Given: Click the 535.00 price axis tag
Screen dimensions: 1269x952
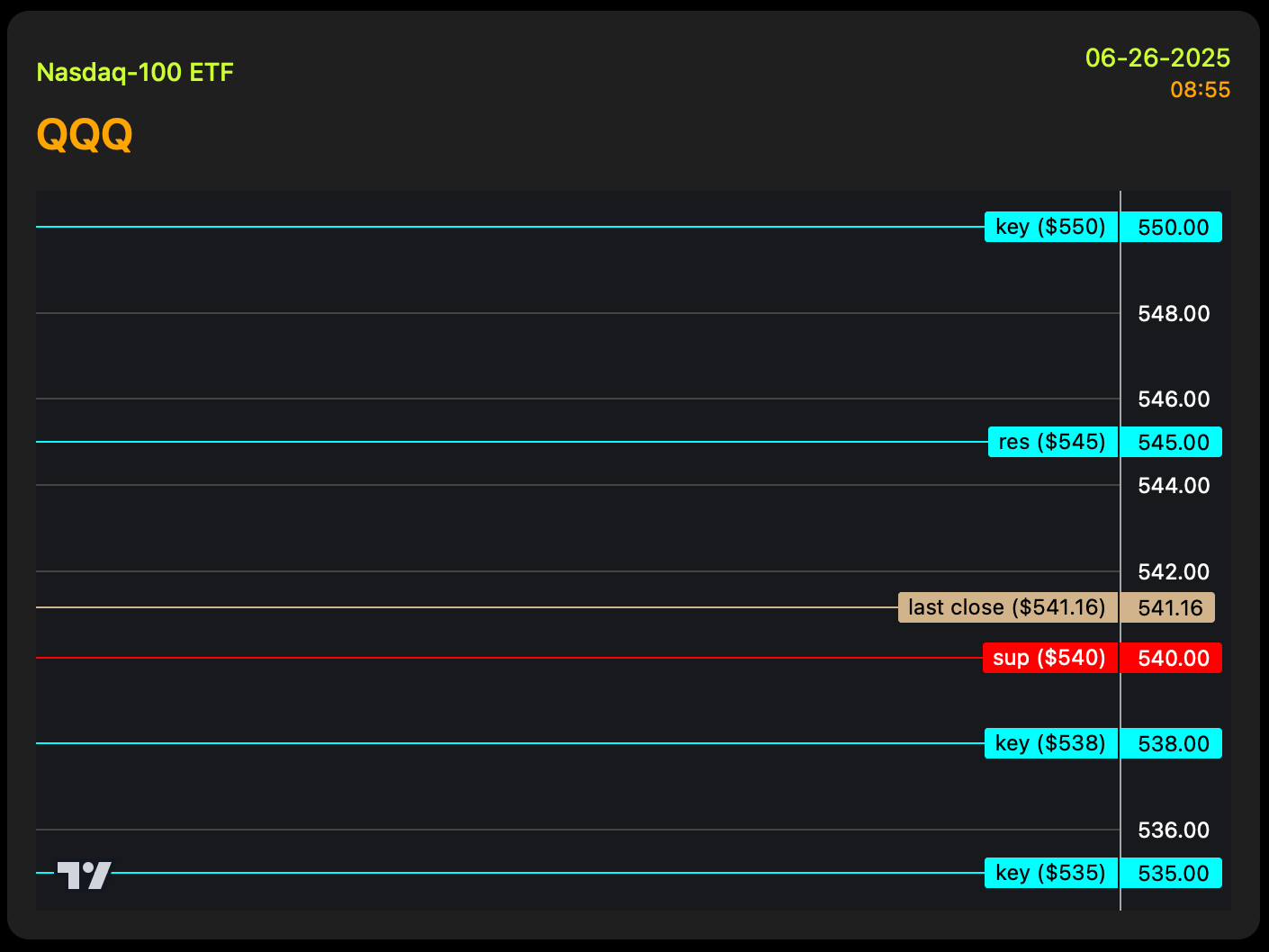Looking at the screenshot, I should click(1172, 873).
